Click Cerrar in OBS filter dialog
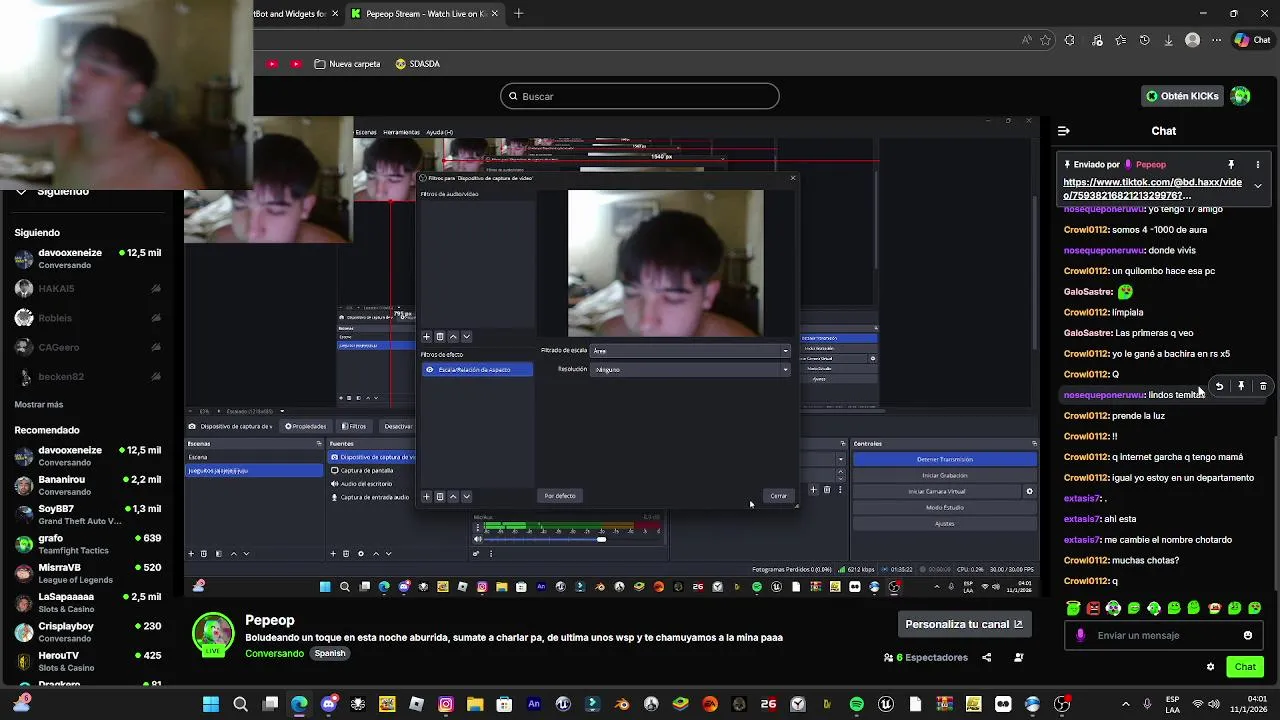 tap(778, 496)
